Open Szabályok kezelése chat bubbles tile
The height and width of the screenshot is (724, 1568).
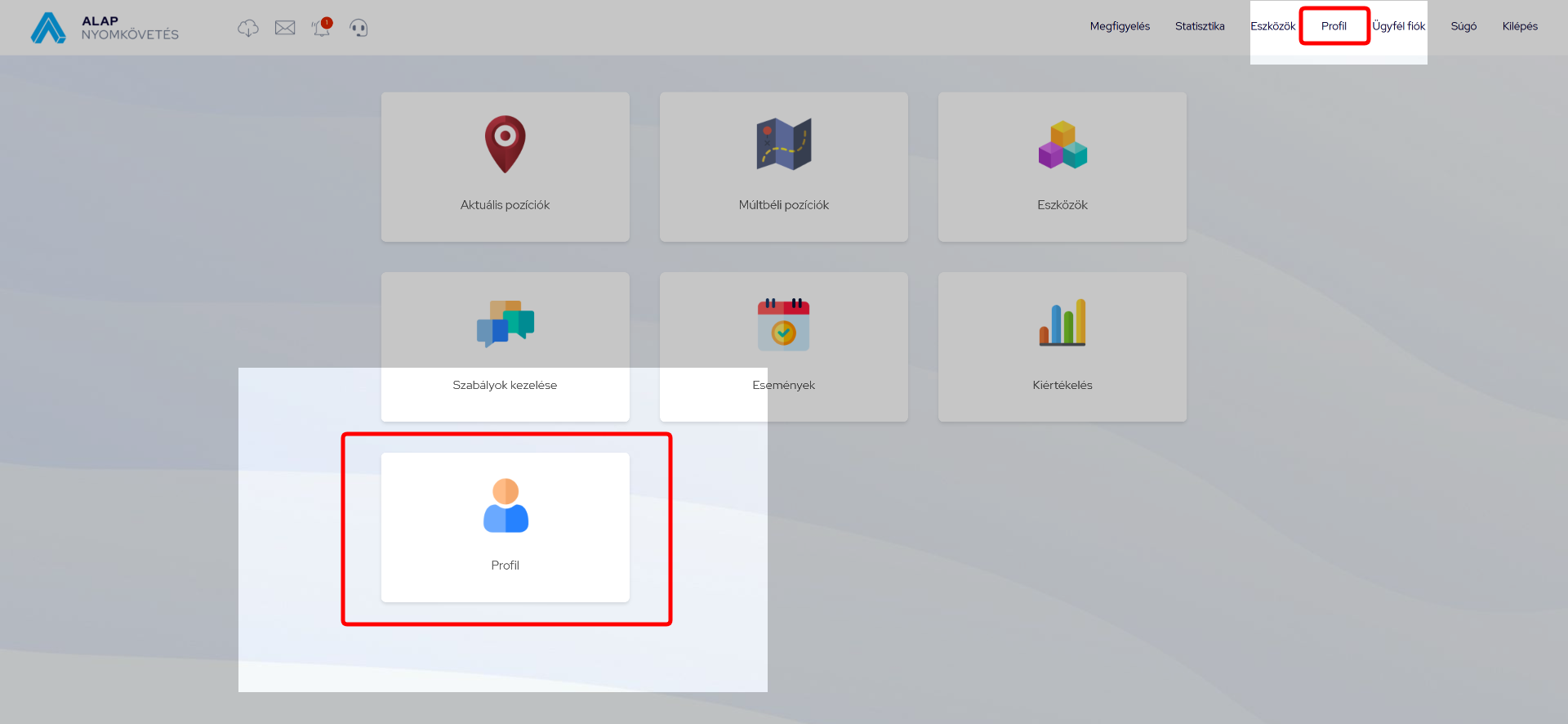505,346
